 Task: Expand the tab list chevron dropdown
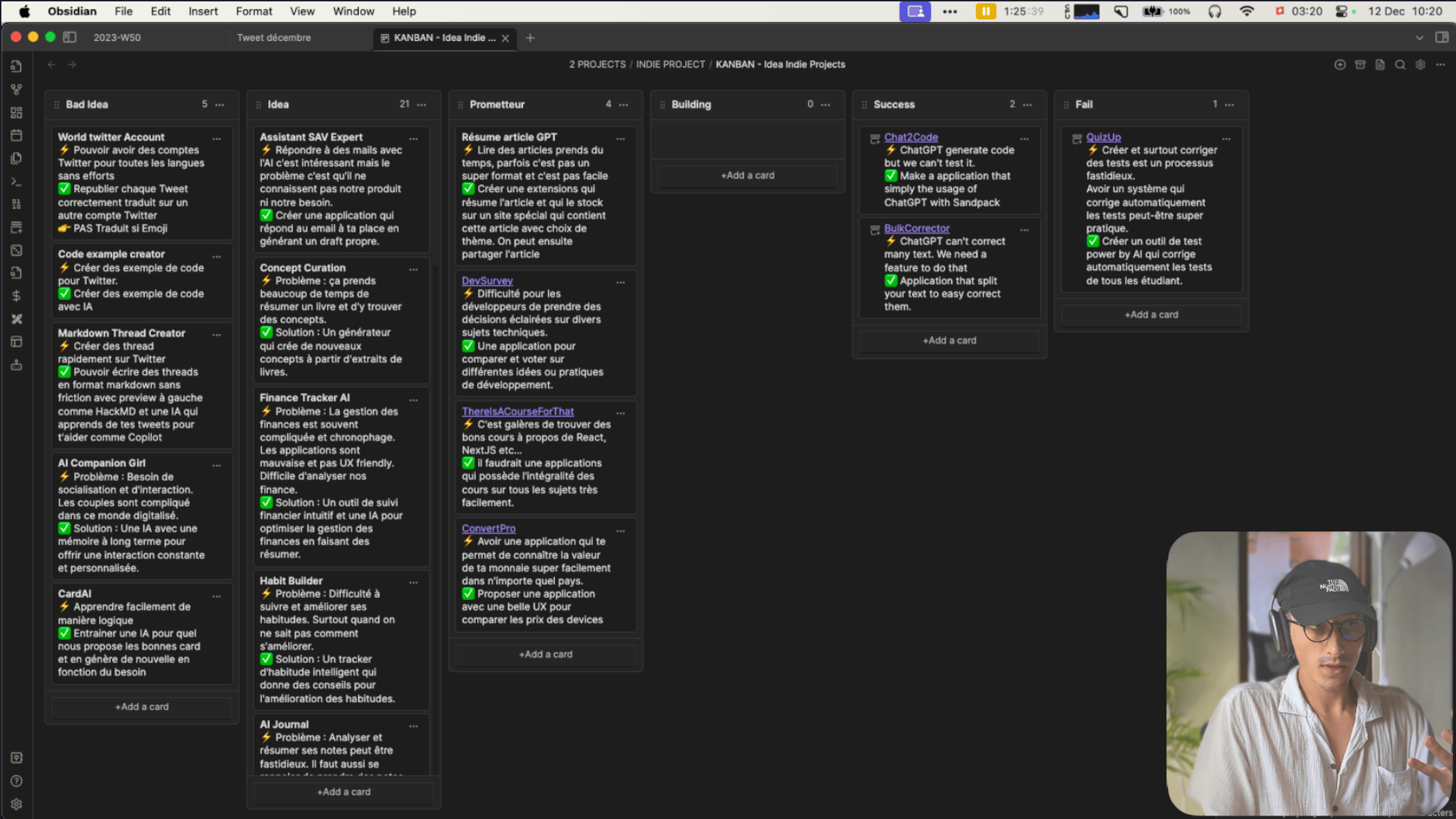pyautogui.click(x=1419, y=37)
